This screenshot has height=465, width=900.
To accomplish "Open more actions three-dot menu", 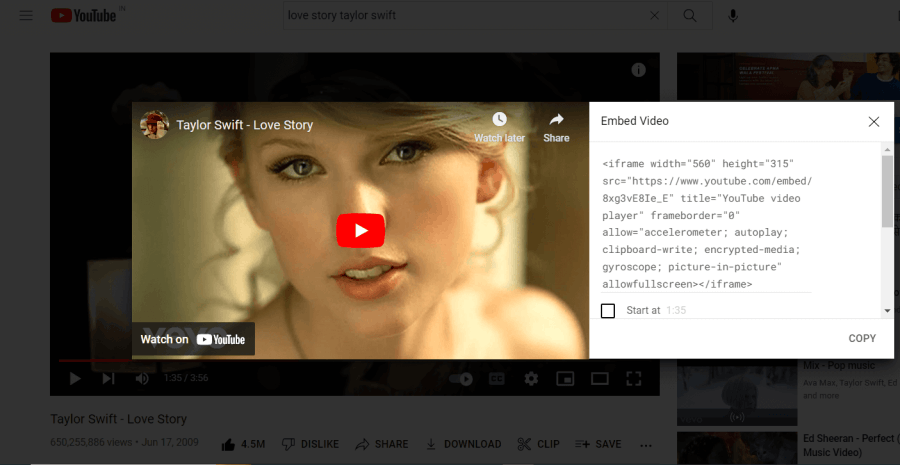I will [x=646, y=445].
